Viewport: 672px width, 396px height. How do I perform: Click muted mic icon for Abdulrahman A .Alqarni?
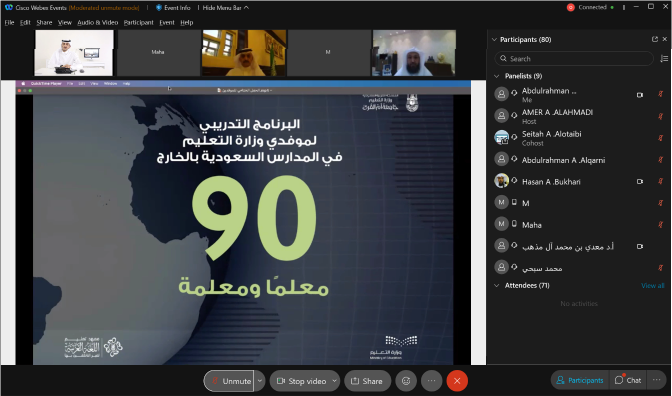tap(661, 160)
